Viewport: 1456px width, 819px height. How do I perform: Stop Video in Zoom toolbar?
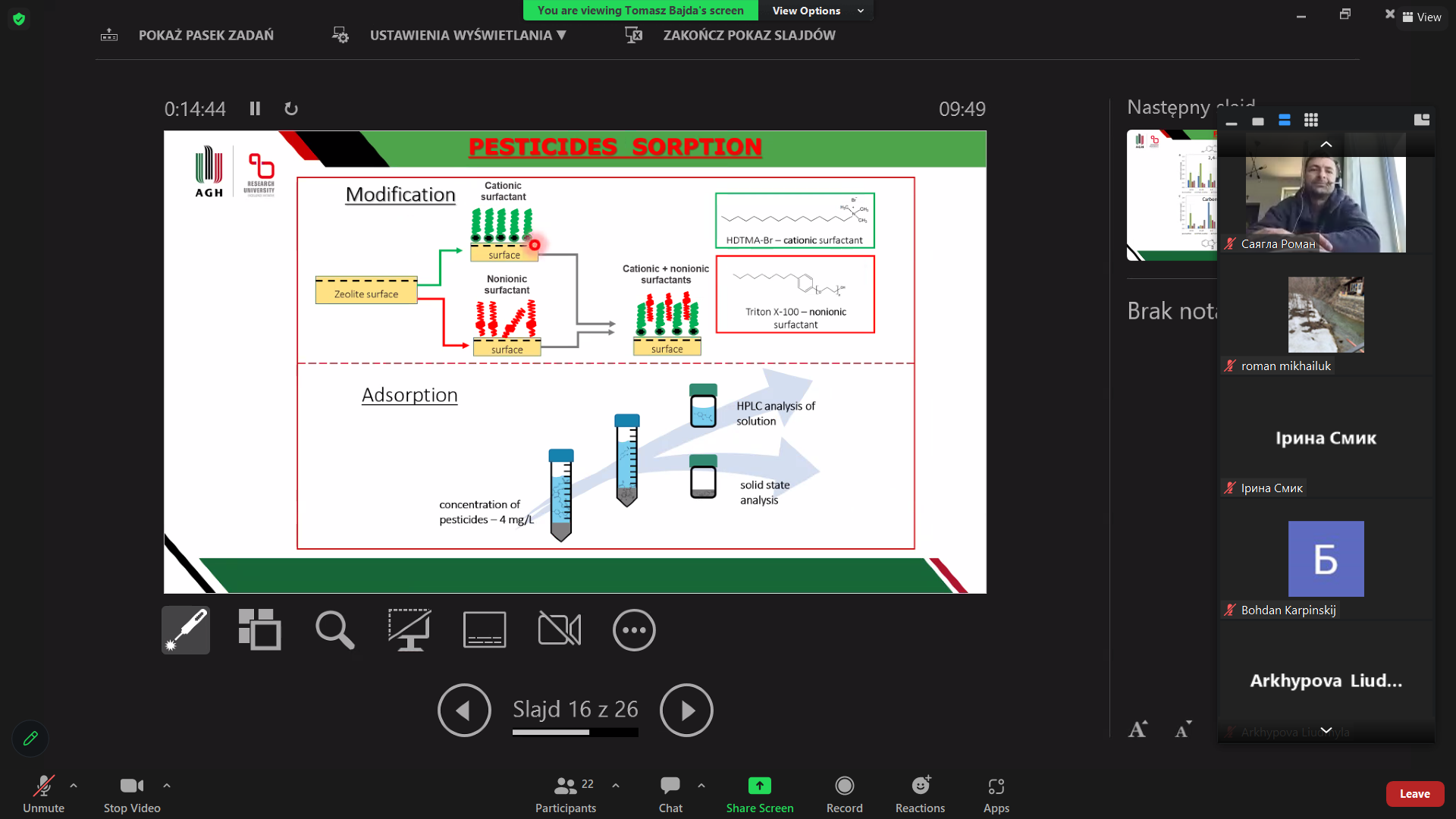(132, 793)
